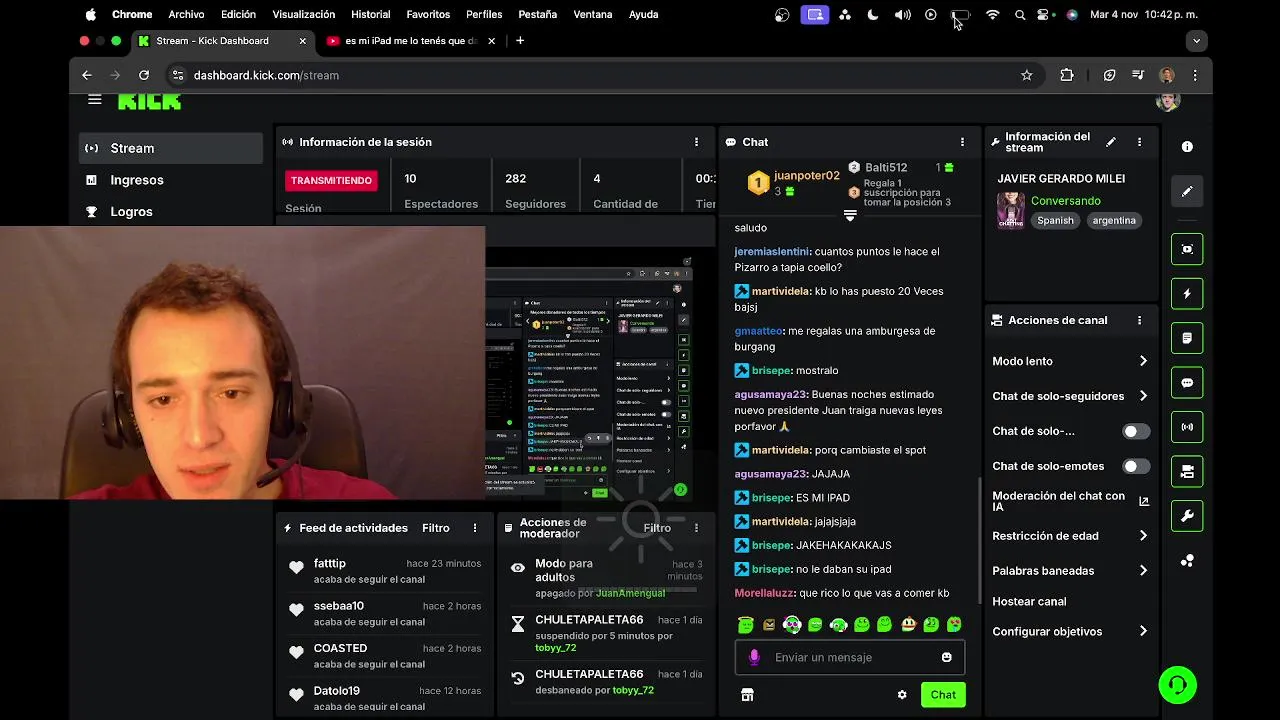This screenshot has height=720, width=1280.
Task: Select the pencil edit icon in right sidebar
Action: (1187, 191)
